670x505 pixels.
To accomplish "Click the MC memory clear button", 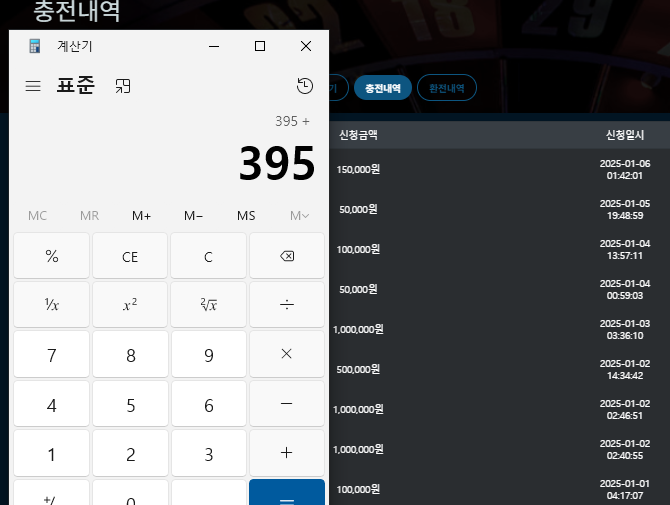I will (38, 216).
